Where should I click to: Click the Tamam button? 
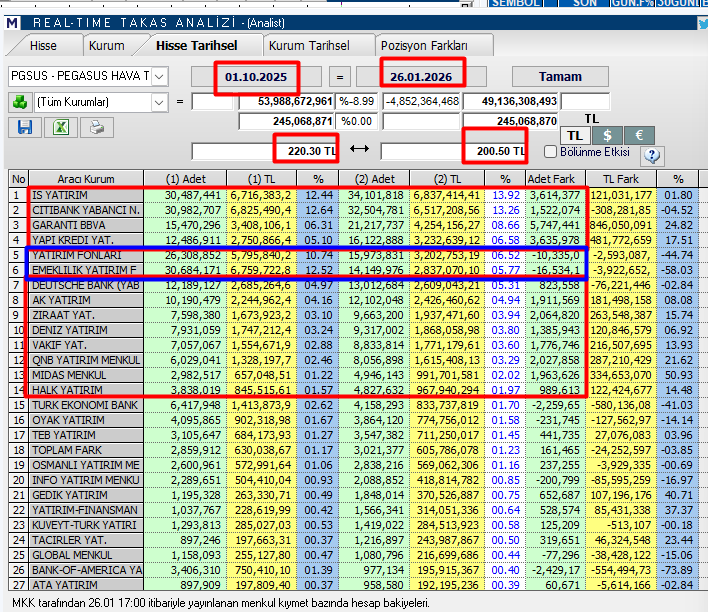560,76
